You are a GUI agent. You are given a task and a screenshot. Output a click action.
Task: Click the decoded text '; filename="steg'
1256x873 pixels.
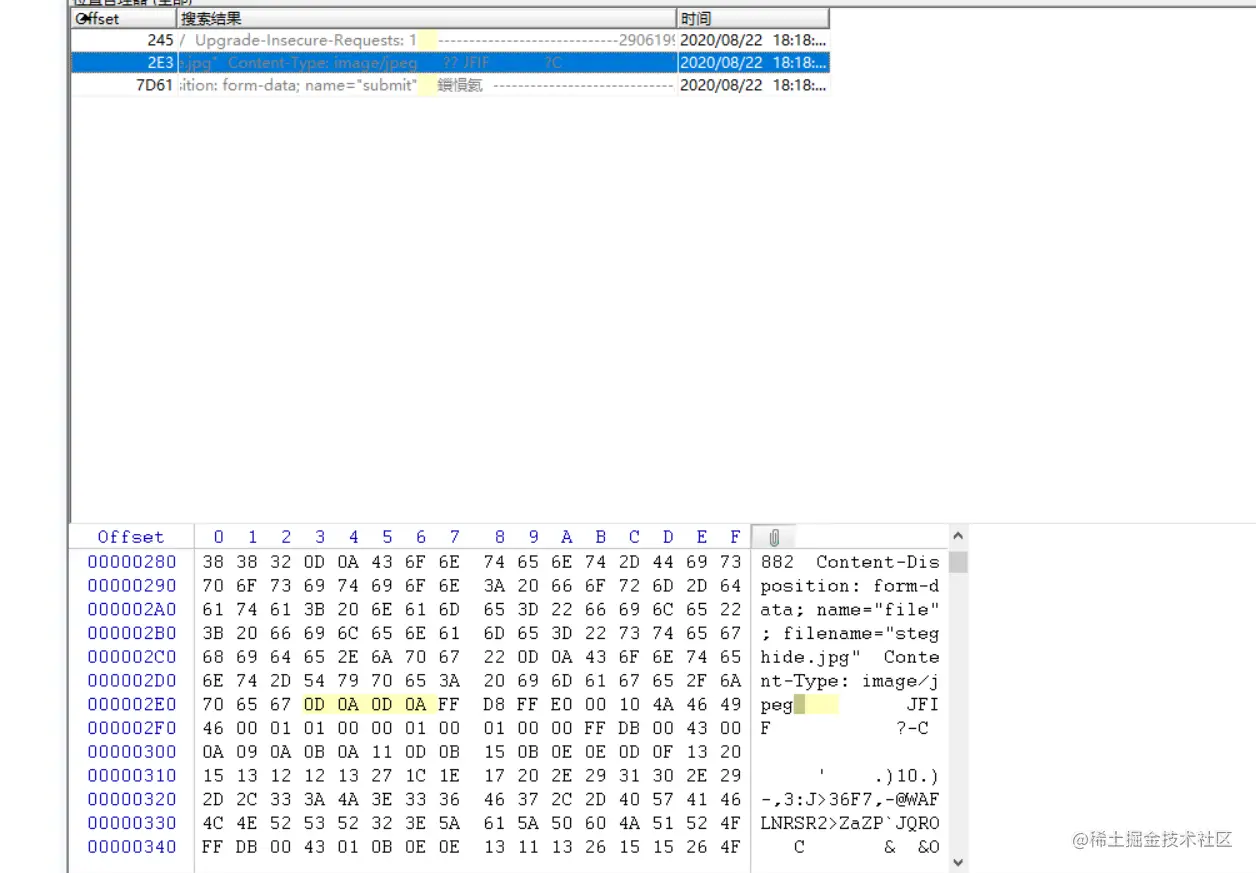pos(850,633)
